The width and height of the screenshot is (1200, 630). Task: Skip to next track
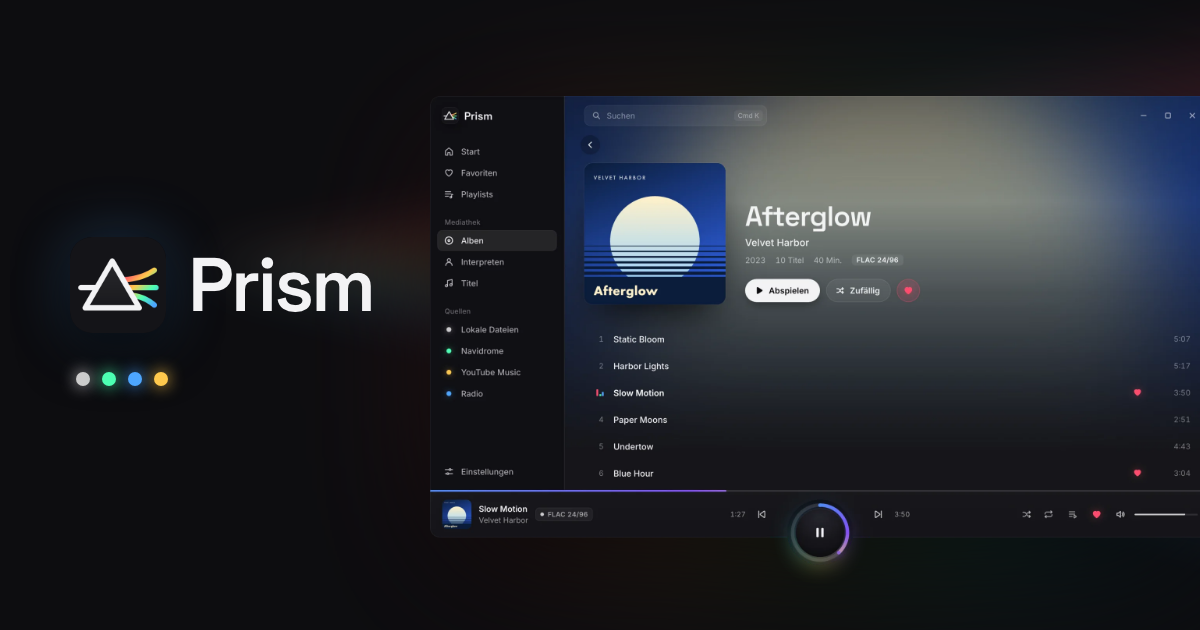[878, 514]
